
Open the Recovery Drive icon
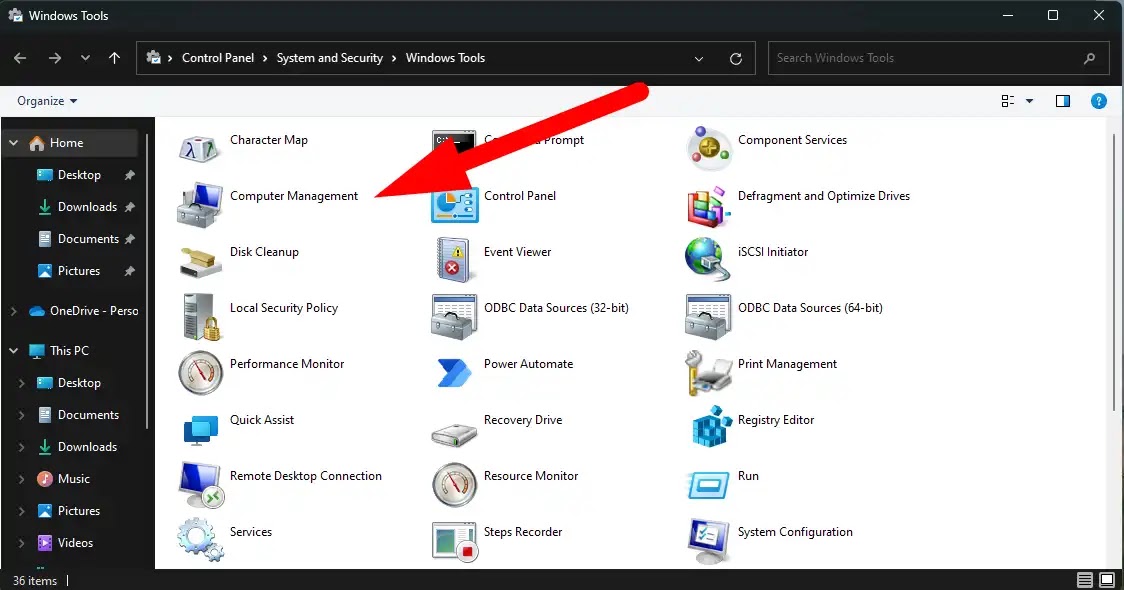(454, 434)
